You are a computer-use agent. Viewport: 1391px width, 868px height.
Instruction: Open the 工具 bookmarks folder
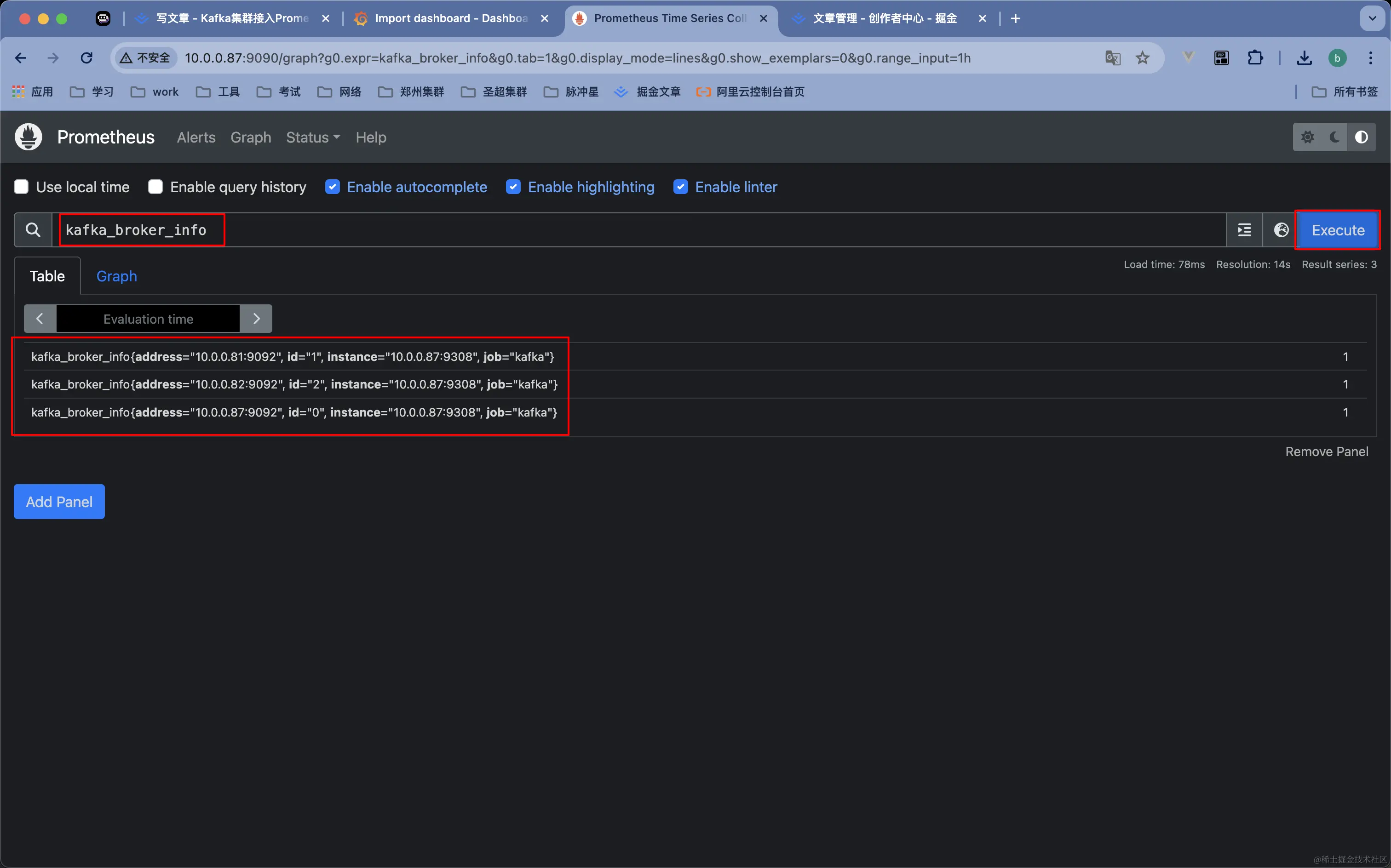[x=218, y=92]
